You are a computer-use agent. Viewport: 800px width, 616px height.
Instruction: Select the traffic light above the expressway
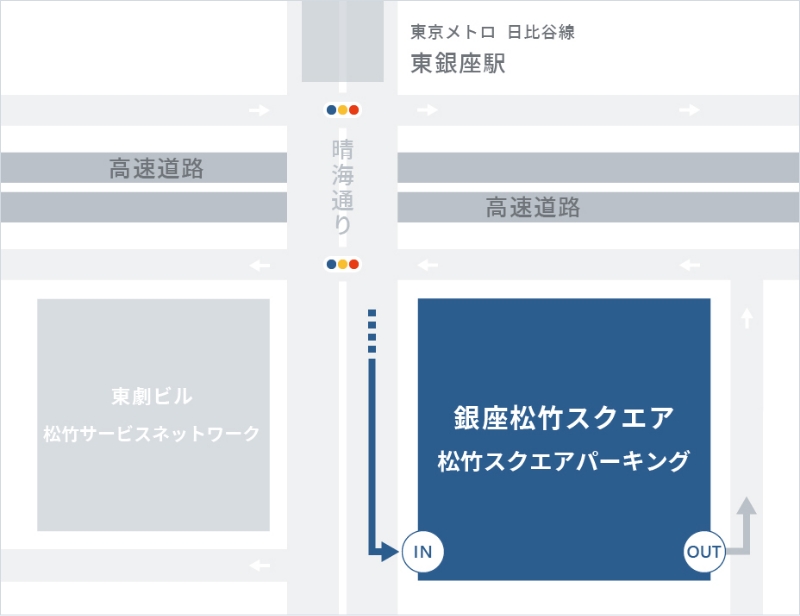342,110
